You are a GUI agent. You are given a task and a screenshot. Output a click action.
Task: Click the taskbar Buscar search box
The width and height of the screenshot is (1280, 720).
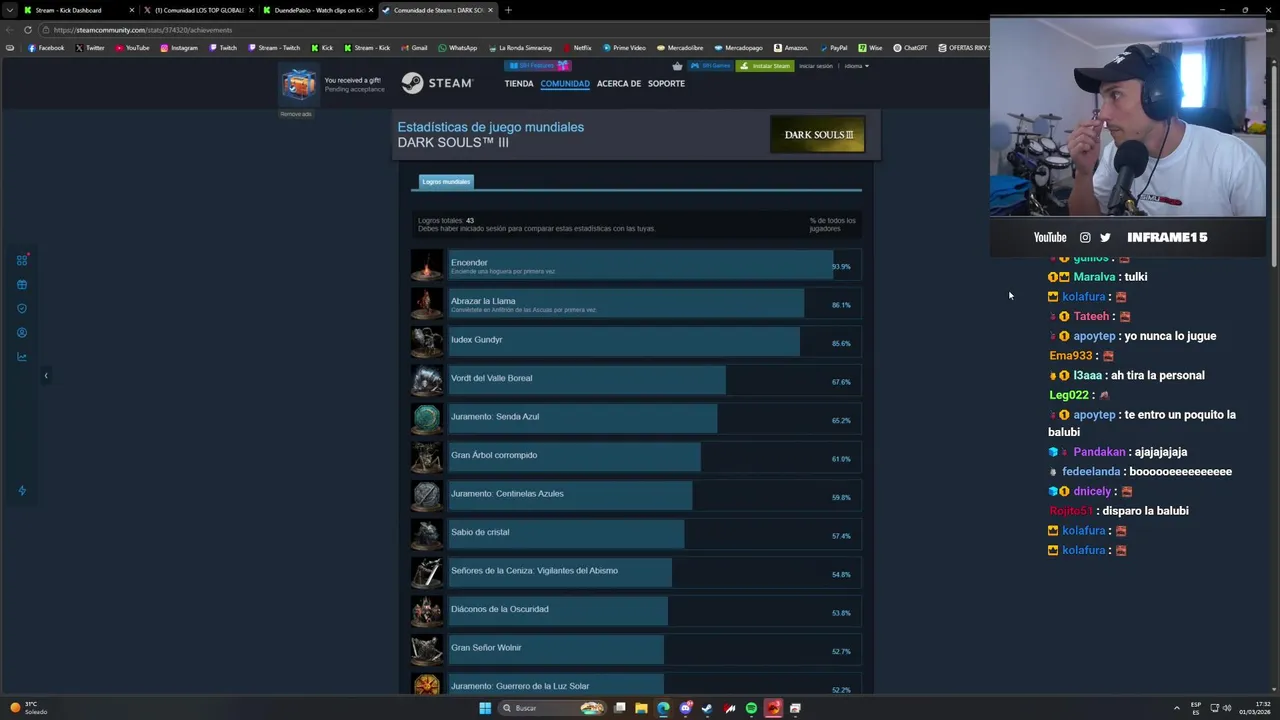pyautogui.click(x=554, y=708)
